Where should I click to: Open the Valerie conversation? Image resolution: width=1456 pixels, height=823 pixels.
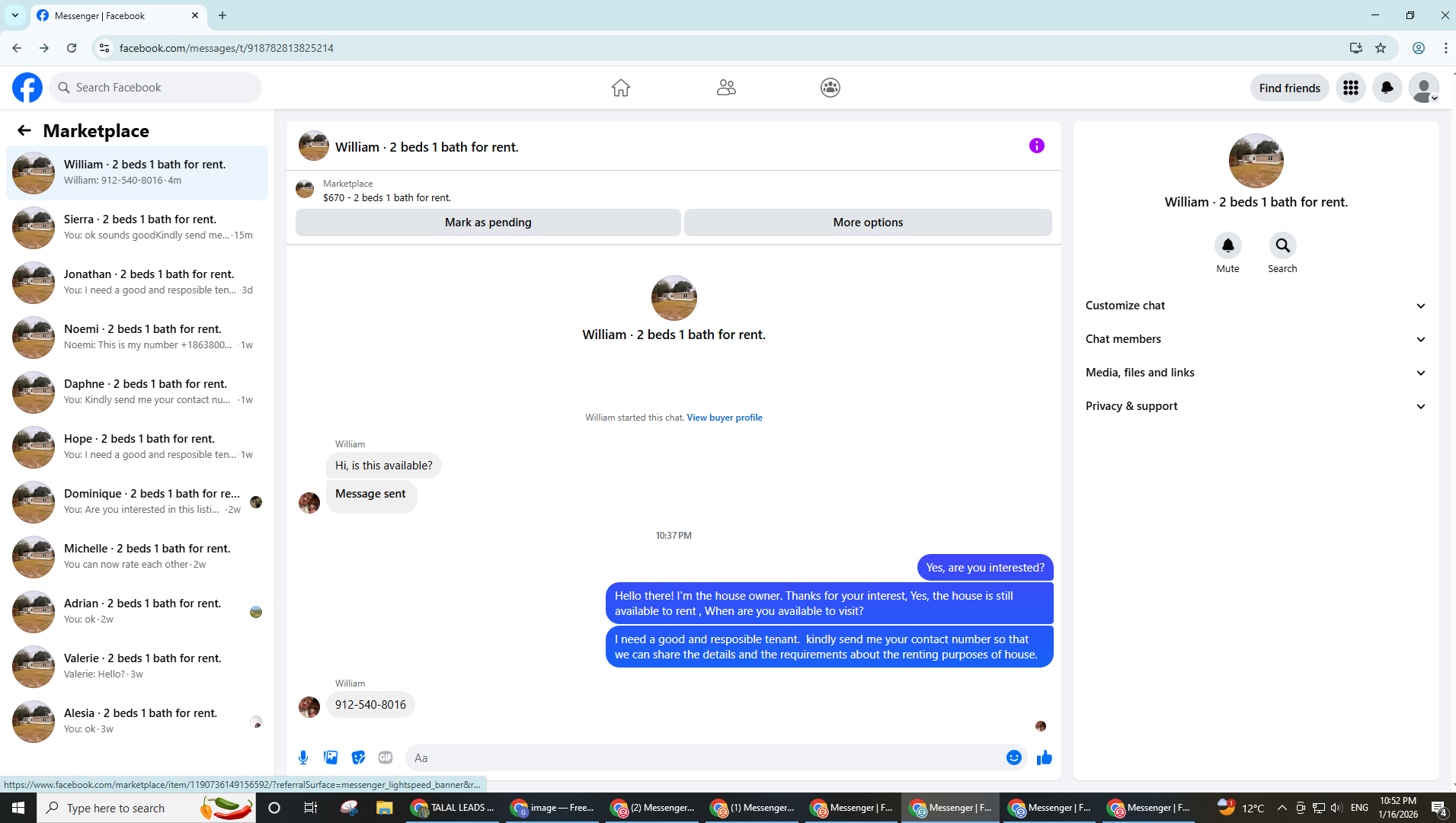pos(137,667)
